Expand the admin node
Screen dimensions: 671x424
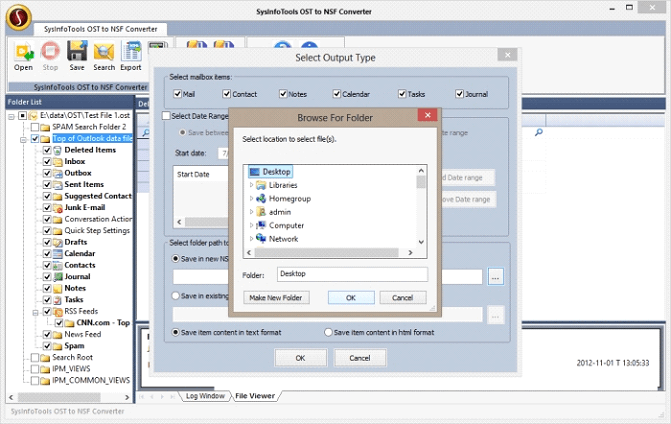251,212
